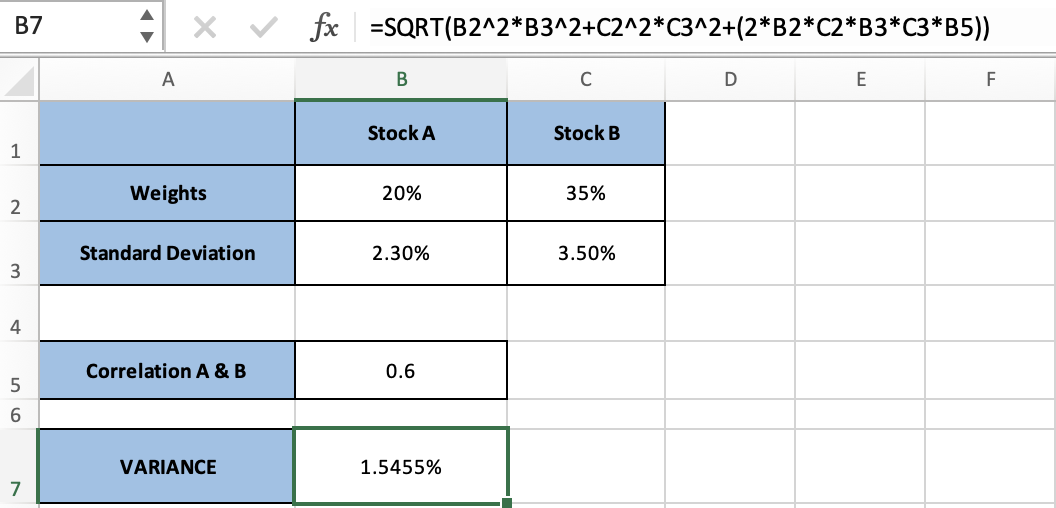
Task: Click the fill handle of cell B7
Action: (x=508, y=502)
